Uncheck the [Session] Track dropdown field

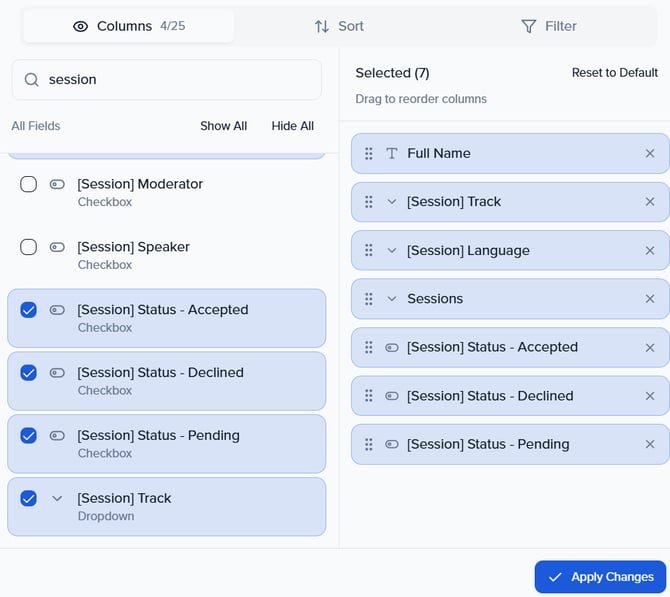point(29,498)
